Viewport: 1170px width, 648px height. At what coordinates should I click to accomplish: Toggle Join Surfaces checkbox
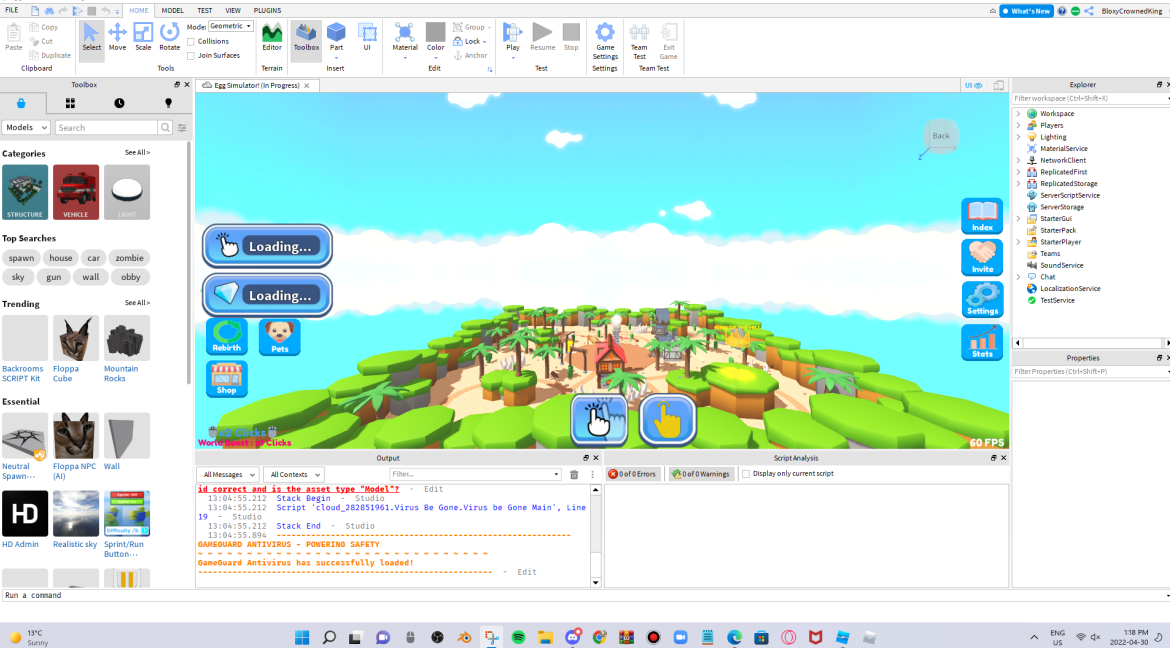click(x=191, y=56)
